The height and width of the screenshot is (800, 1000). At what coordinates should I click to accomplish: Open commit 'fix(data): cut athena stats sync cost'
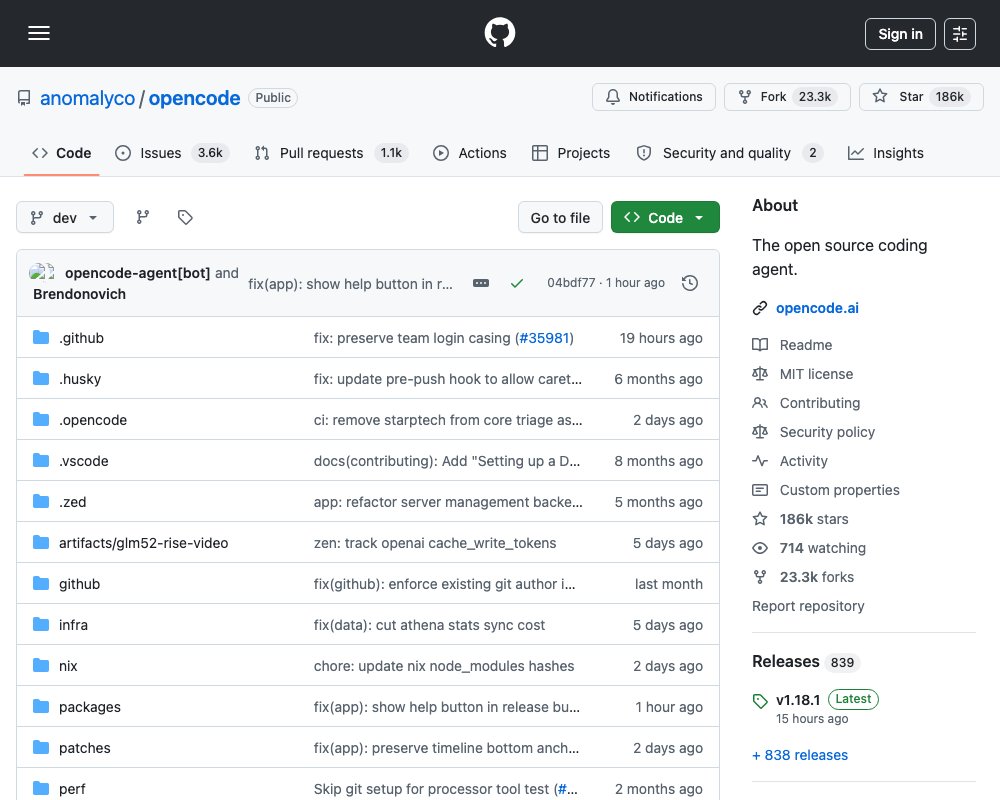tap(429, 625)
